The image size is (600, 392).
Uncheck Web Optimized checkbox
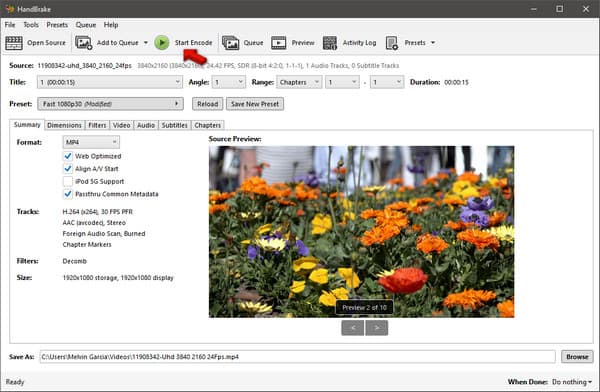68,156
